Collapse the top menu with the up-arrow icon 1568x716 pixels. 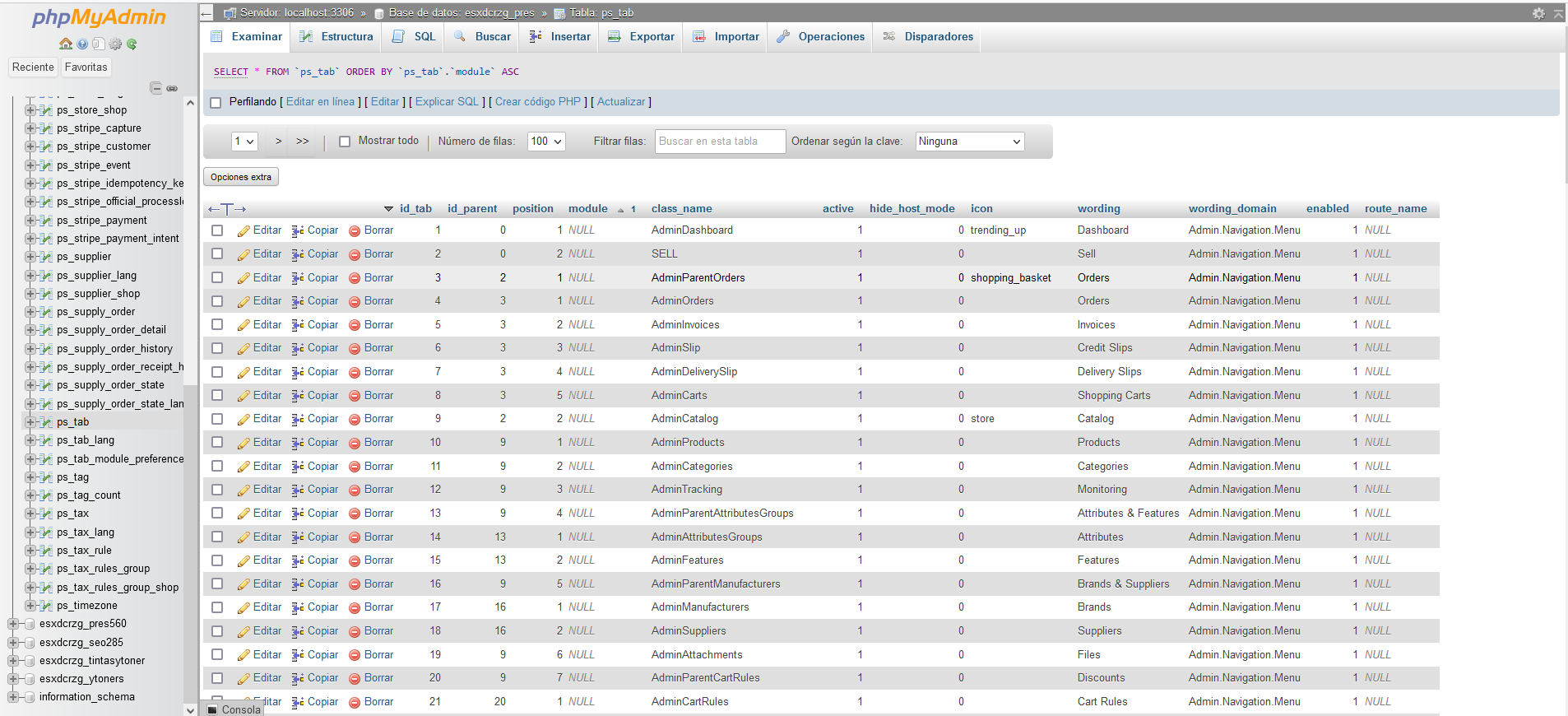point(1558,13)
